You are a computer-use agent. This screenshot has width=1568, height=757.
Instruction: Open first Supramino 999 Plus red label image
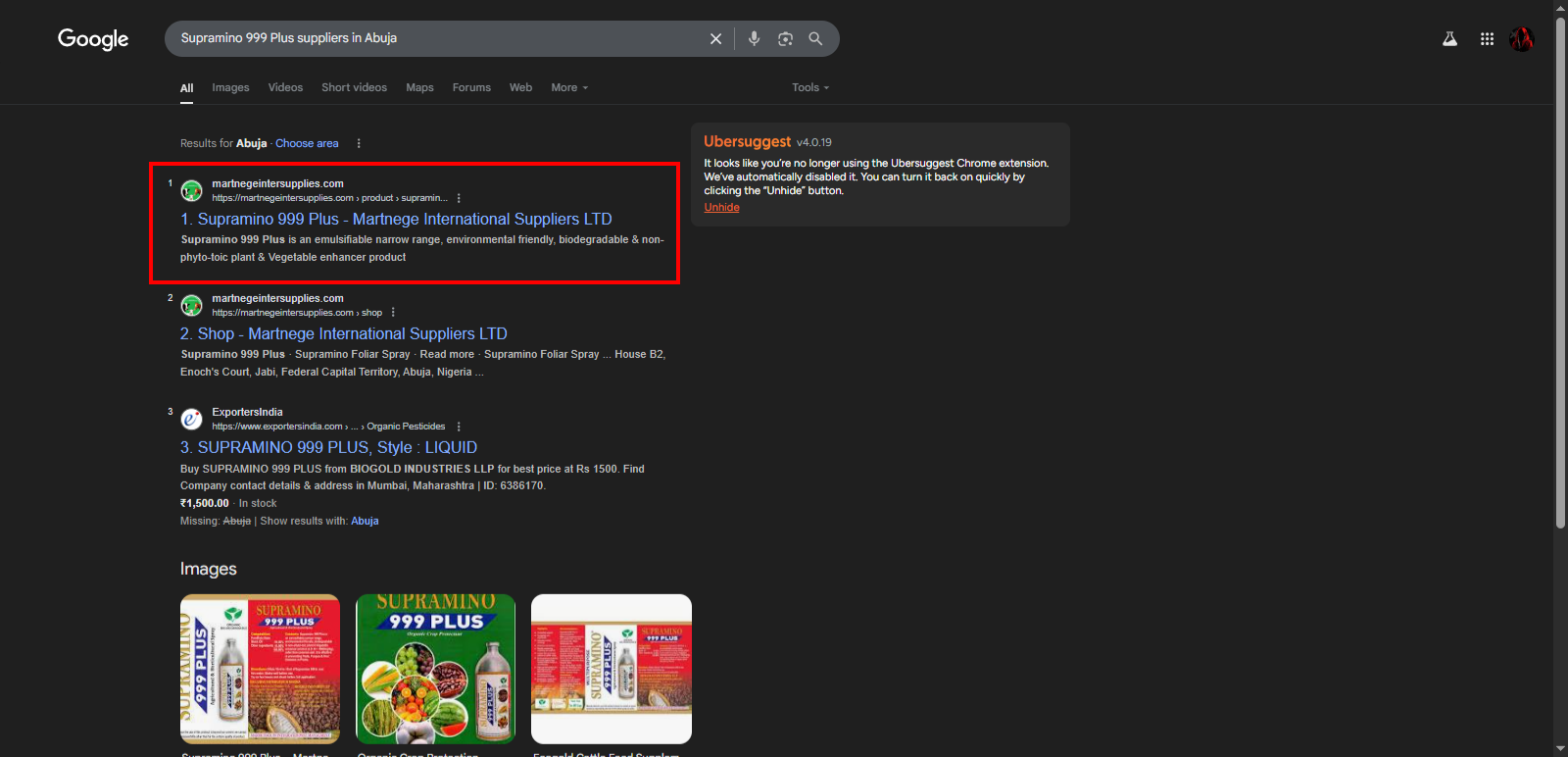tap(260, 669)
